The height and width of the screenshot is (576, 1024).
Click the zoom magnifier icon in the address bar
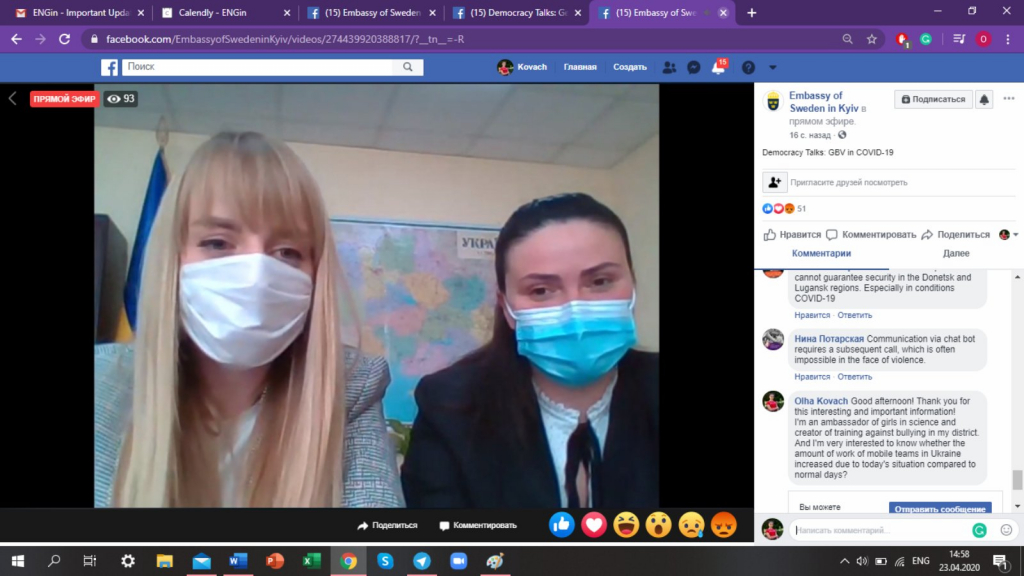[848, 39]
